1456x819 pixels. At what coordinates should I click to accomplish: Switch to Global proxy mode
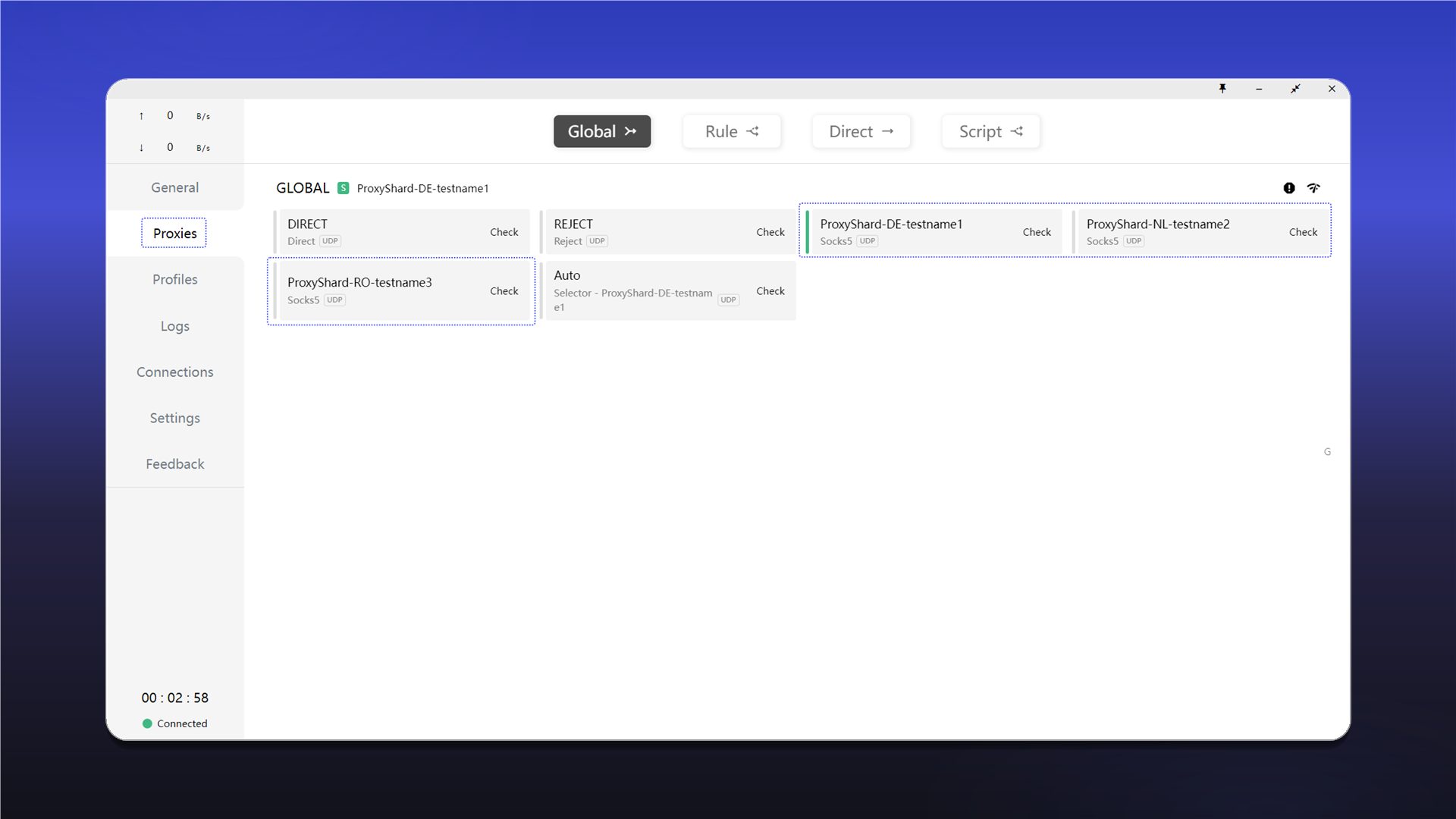point(602,131)
